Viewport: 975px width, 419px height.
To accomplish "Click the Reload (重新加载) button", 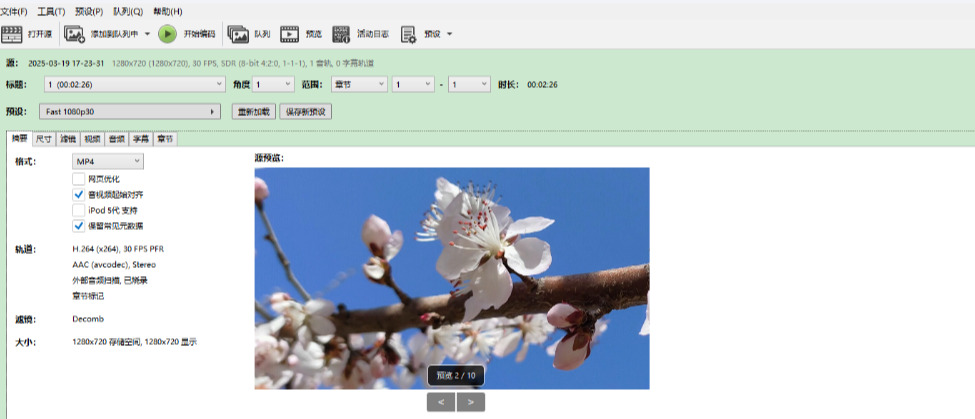I will click(254, 112).
